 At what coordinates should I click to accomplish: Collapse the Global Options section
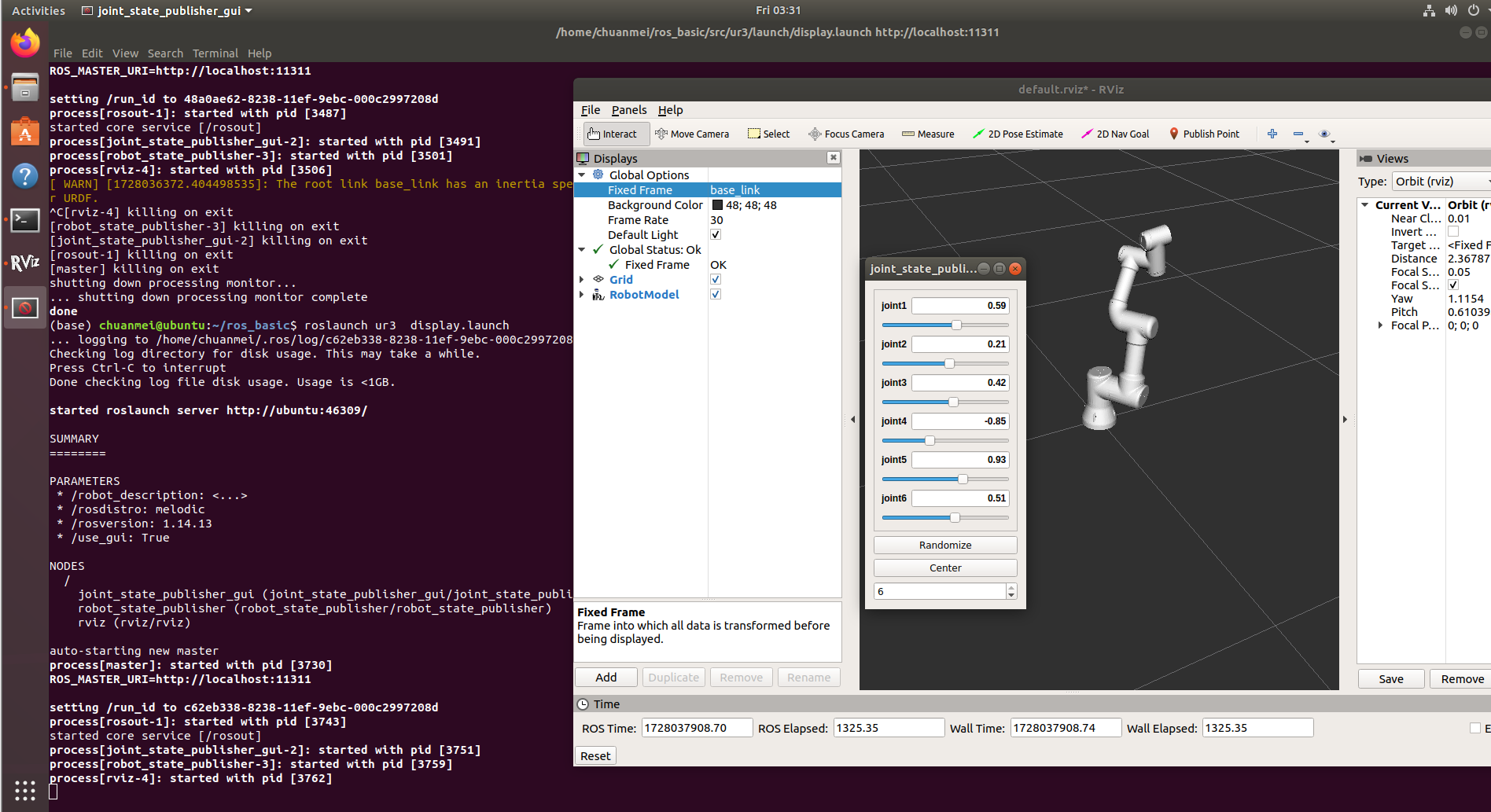[x=581, y=175]
